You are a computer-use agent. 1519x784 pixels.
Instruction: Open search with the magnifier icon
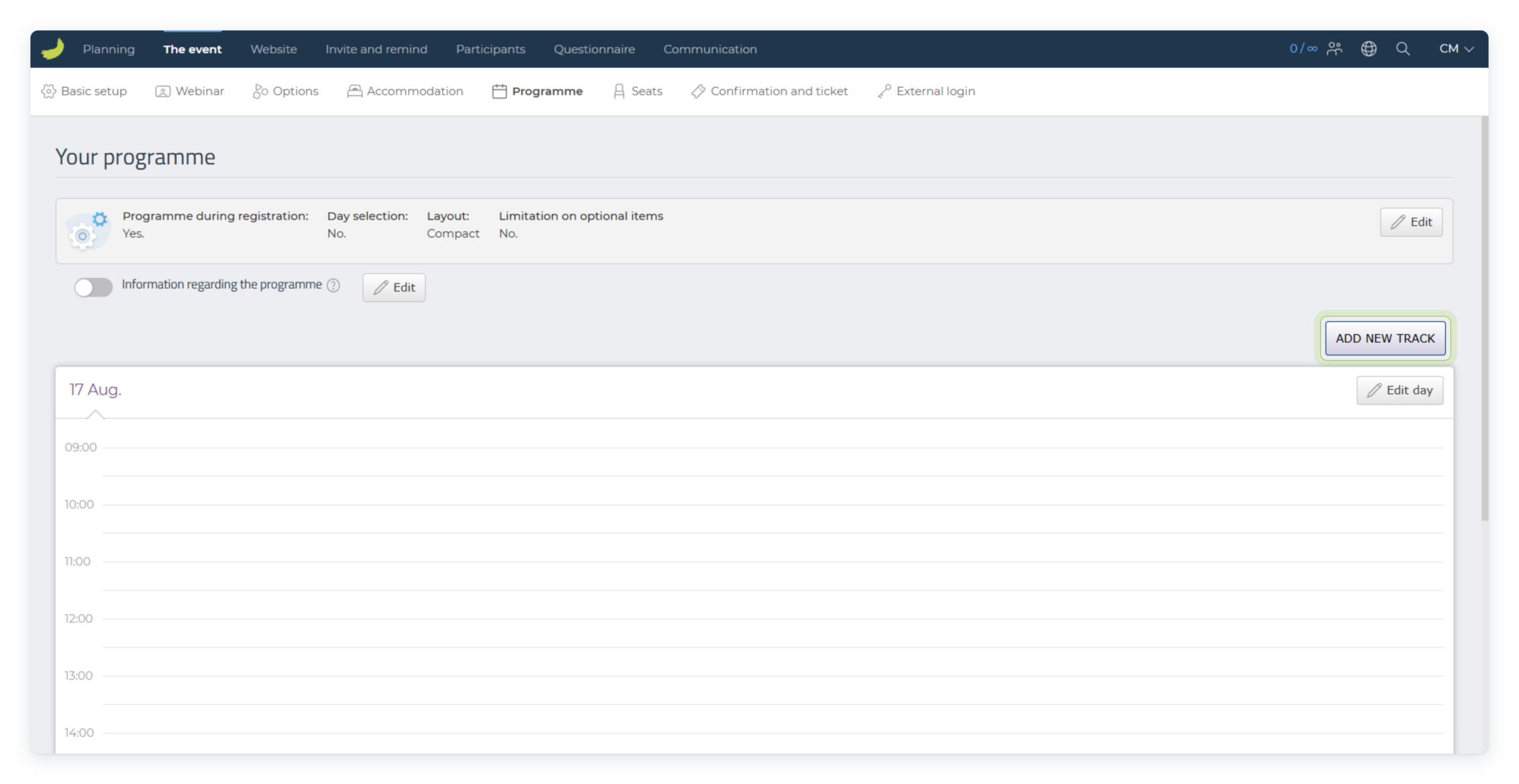coord(1403,49)
